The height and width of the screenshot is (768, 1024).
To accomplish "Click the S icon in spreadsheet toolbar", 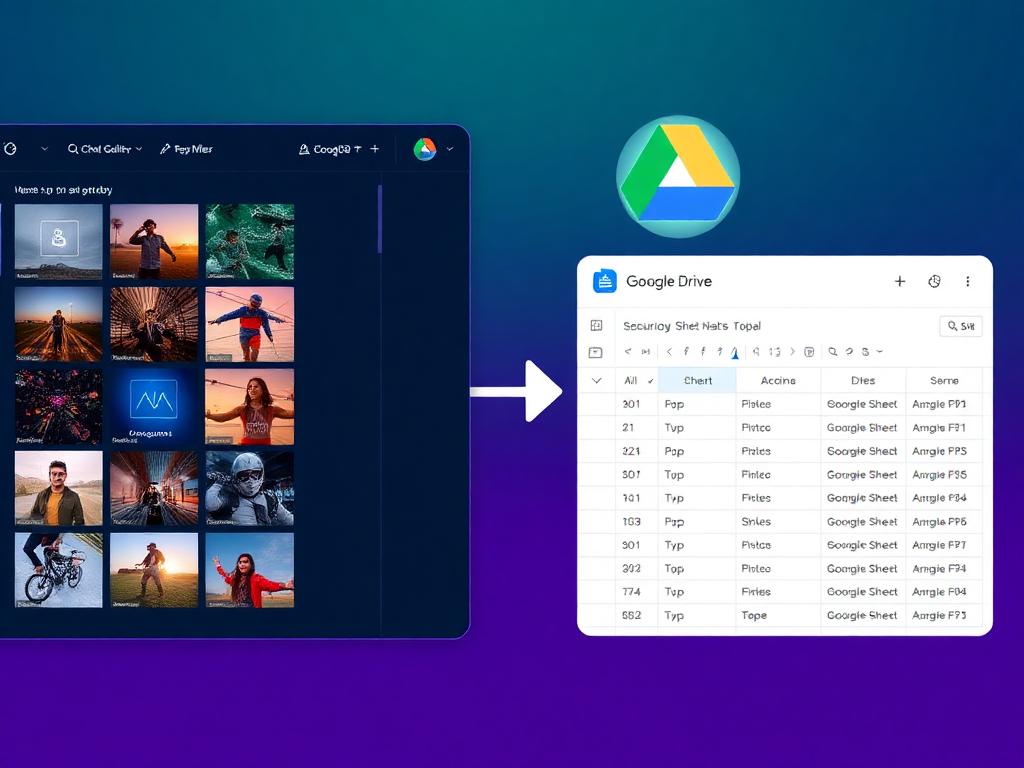I will (865, 352).
